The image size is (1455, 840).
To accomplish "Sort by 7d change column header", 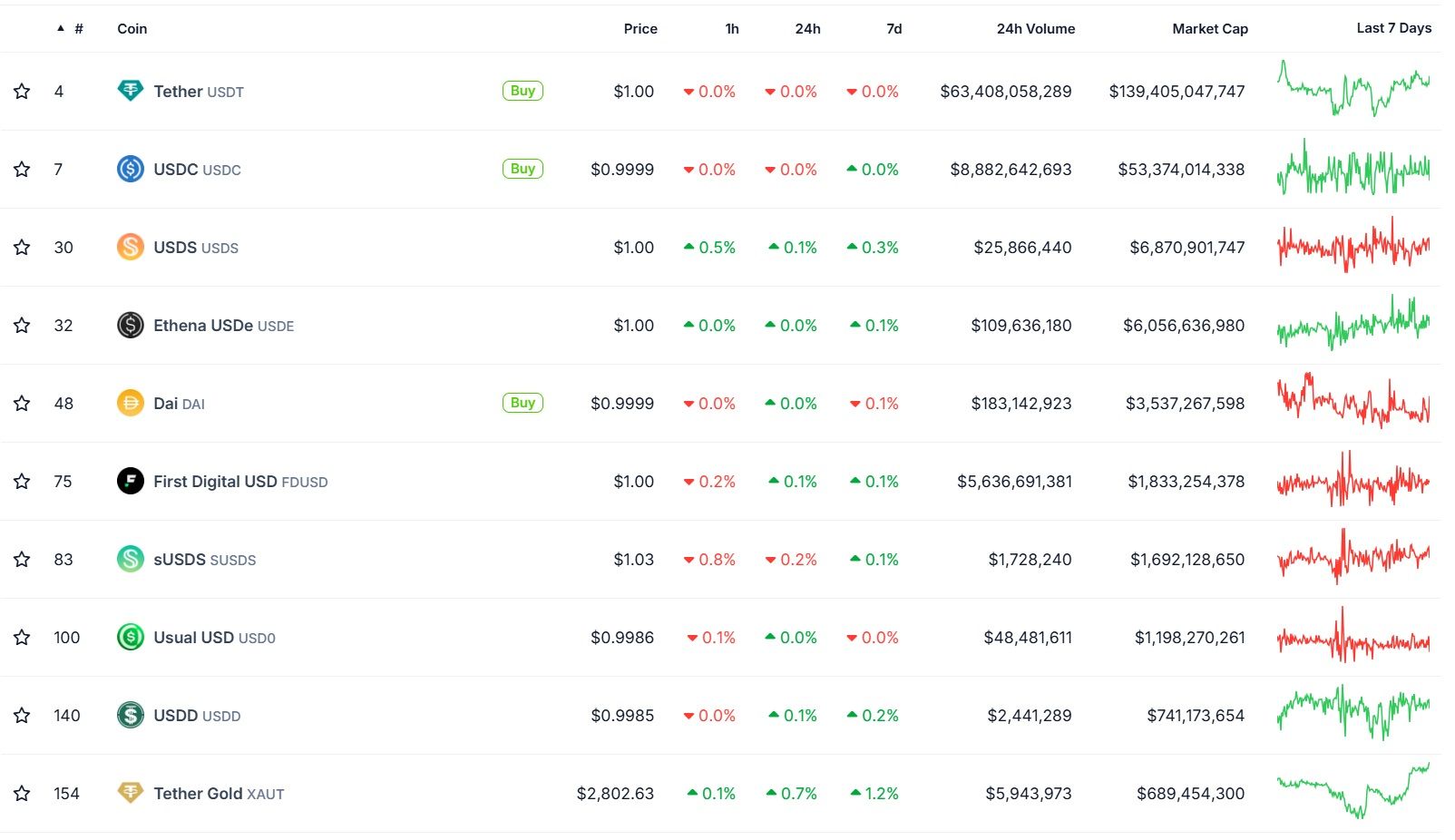I will pos(894,28).
